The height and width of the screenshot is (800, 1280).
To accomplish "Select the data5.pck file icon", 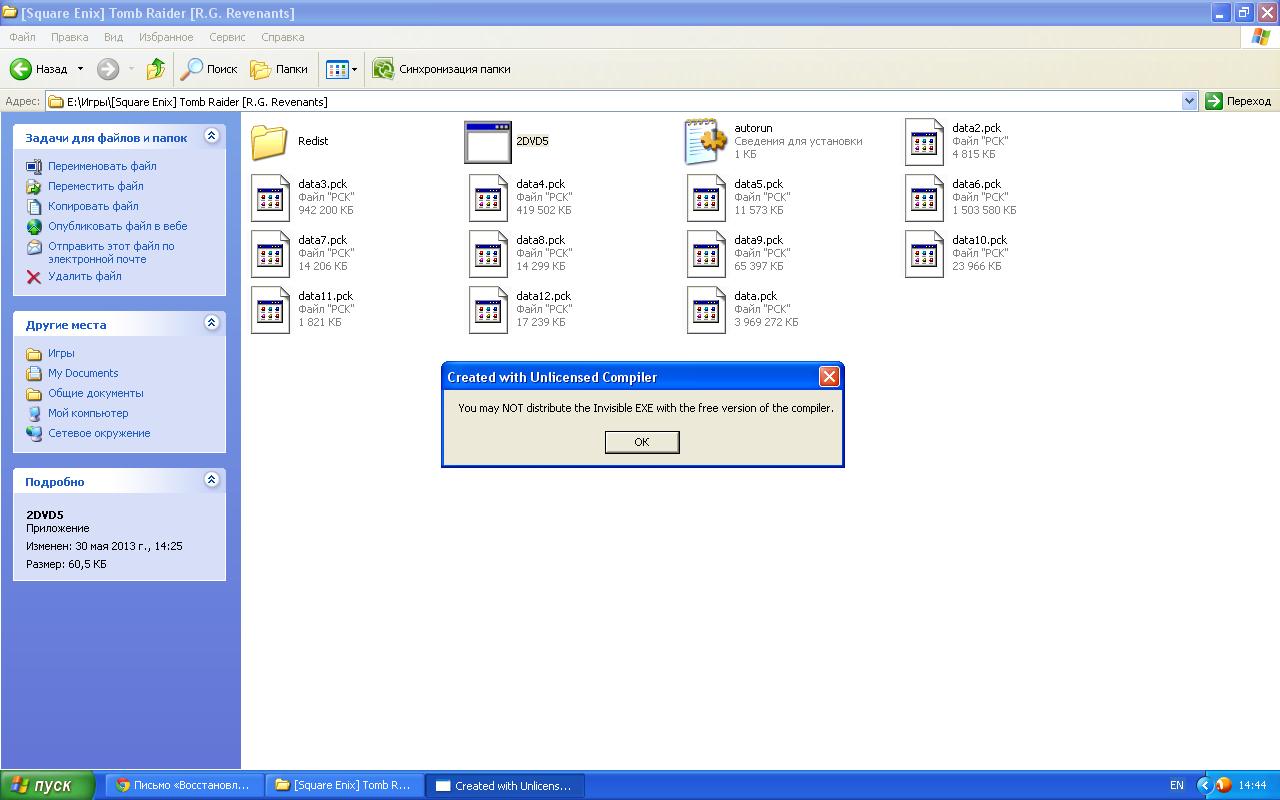I will pyautogui.click(x=706, y=198).
